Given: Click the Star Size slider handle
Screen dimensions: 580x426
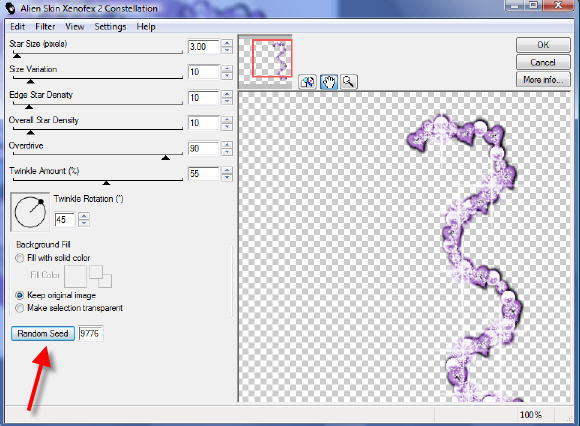Looking at the screenshot, I should pyautogui.click(x=17, y=55).
